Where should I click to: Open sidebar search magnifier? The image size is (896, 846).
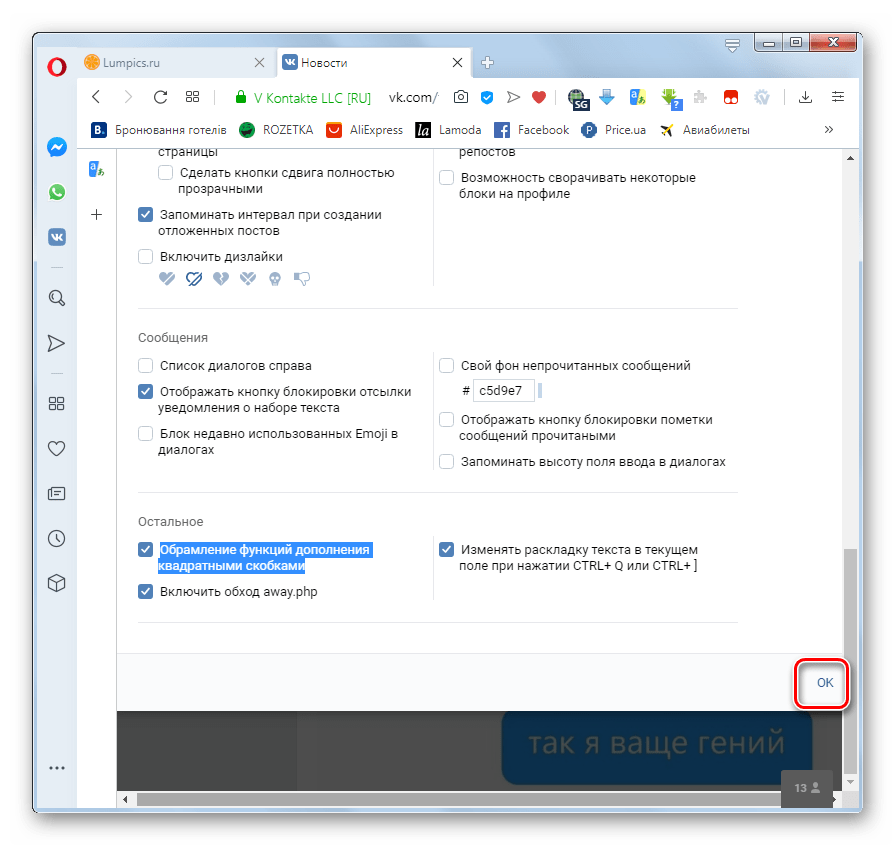click(57, 298)
